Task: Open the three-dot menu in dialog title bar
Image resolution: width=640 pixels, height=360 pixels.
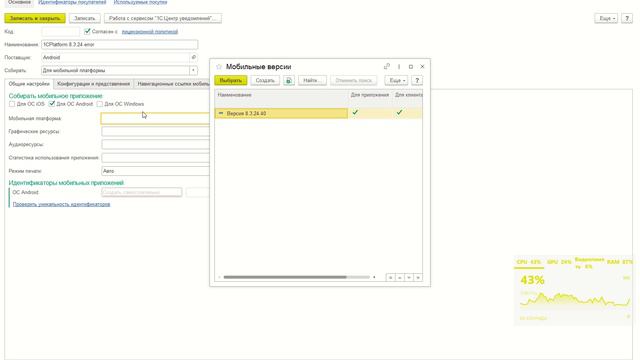Action: pos(399,67)
